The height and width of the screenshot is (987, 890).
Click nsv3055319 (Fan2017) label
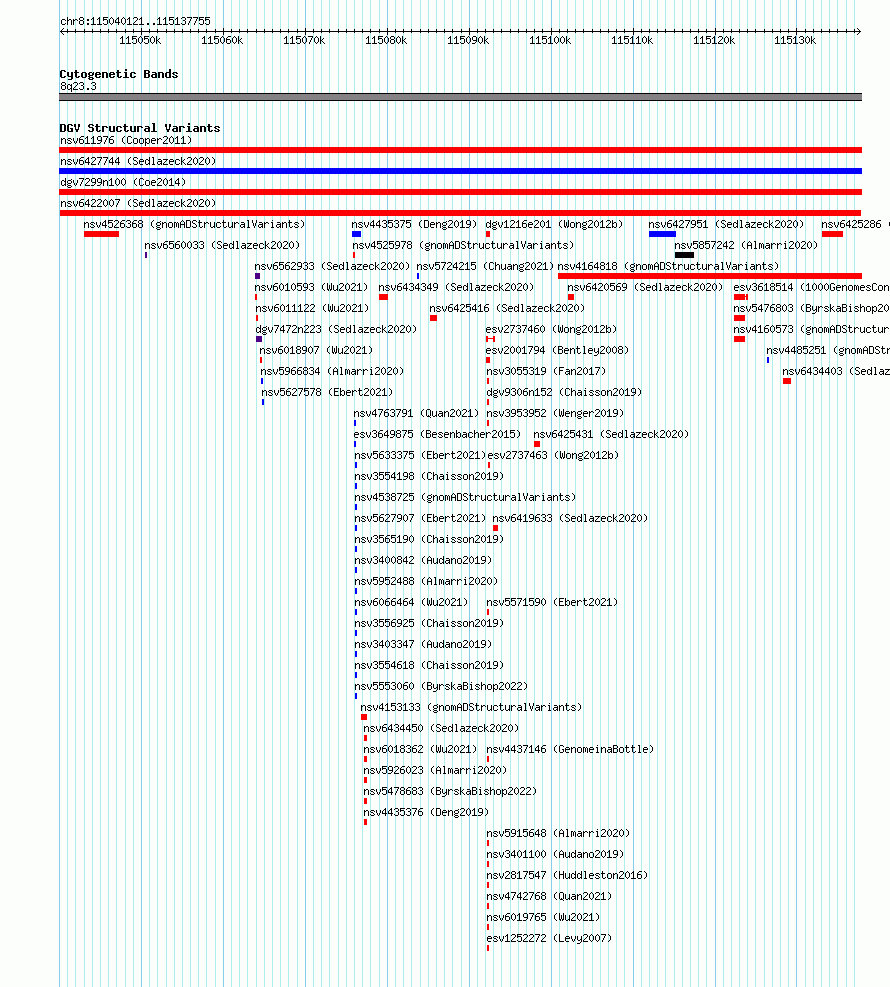[546, 371]
